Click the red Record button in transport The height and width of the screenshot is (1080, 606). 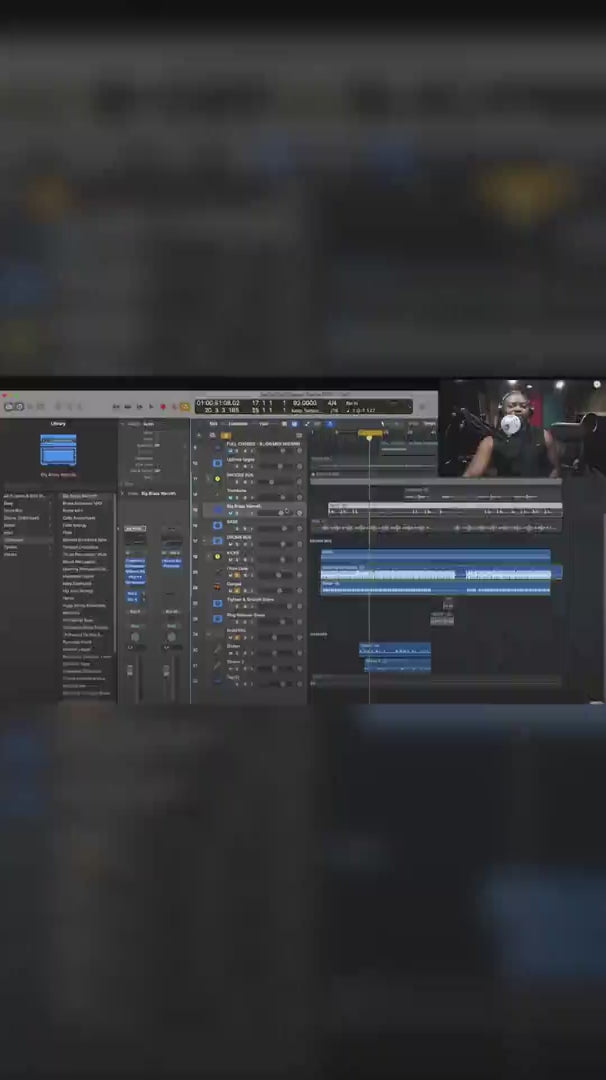click(162, 407)
